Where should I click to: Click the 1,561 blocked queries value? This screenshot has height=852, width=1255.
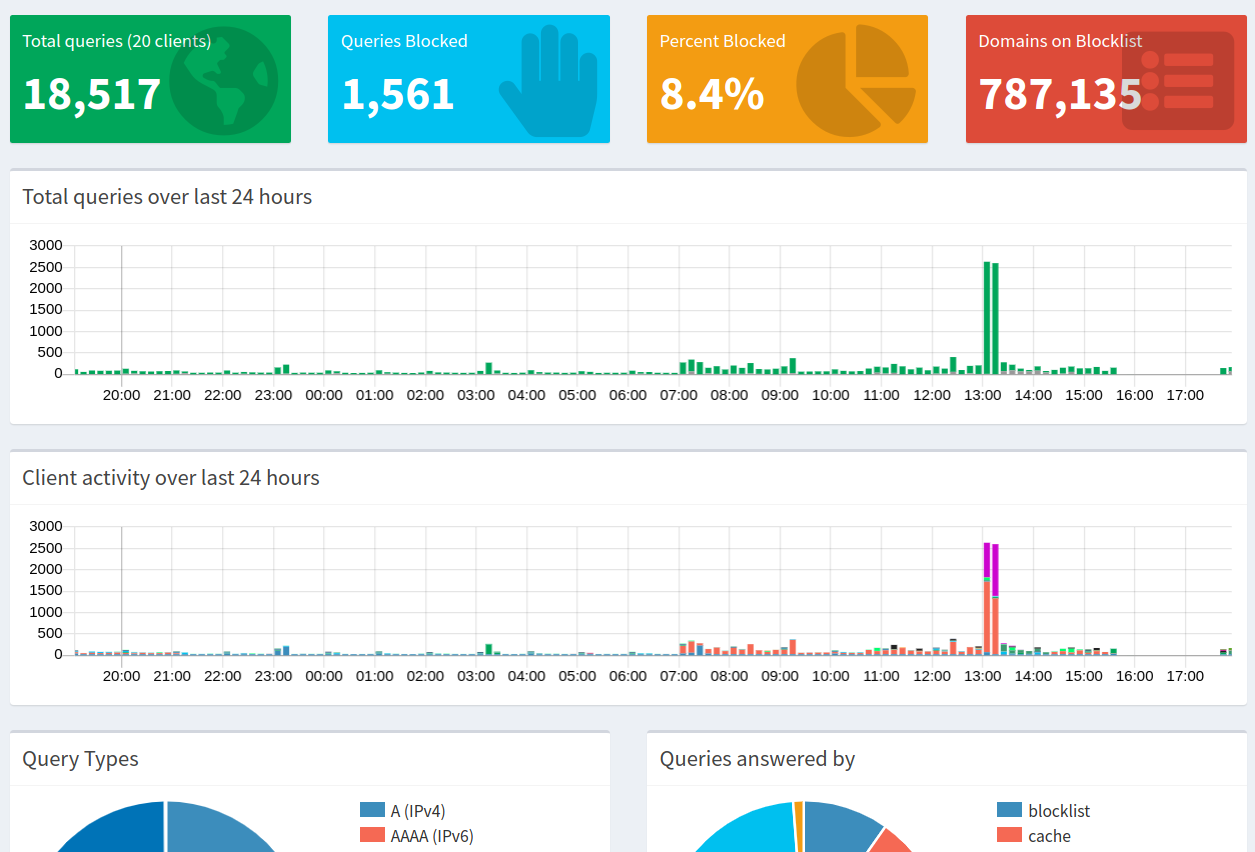tap(398, 94)
